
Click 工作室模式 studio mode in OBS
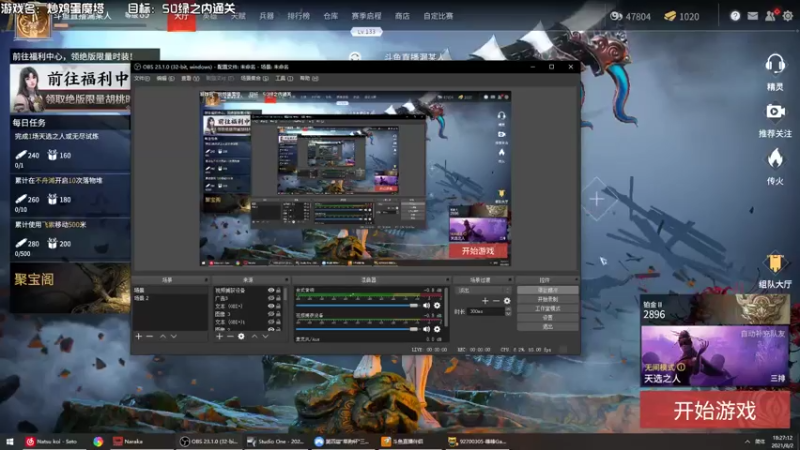pyautogui.click(x=547, y=308)
